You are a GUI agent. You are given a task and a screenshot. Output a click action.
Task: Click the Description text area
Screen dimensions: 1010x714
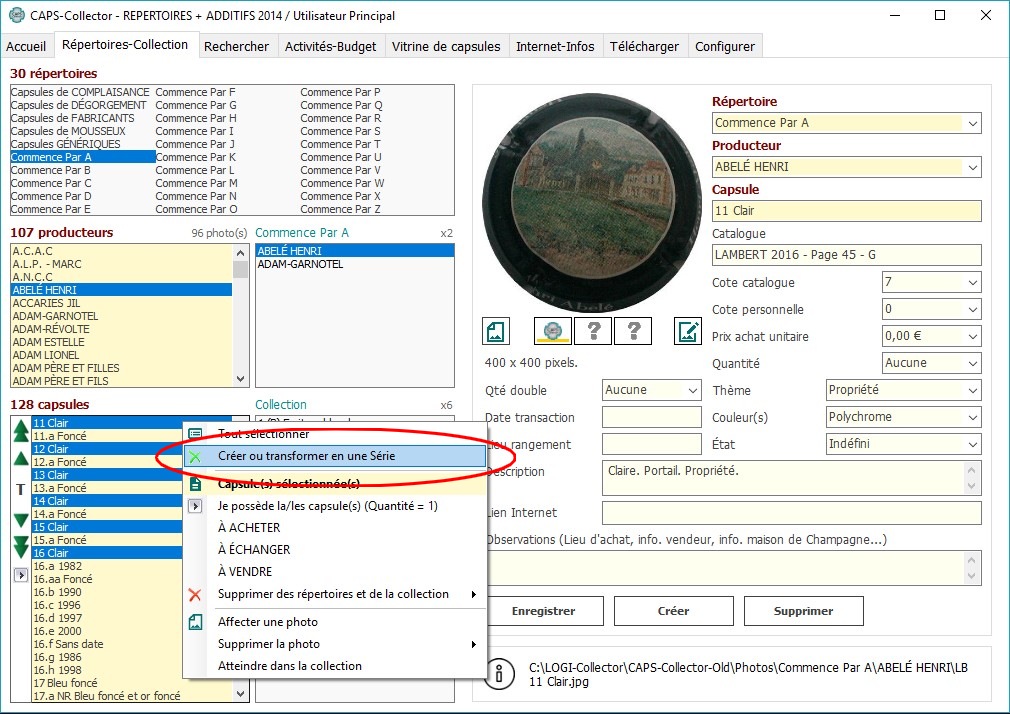coord(792,478)
